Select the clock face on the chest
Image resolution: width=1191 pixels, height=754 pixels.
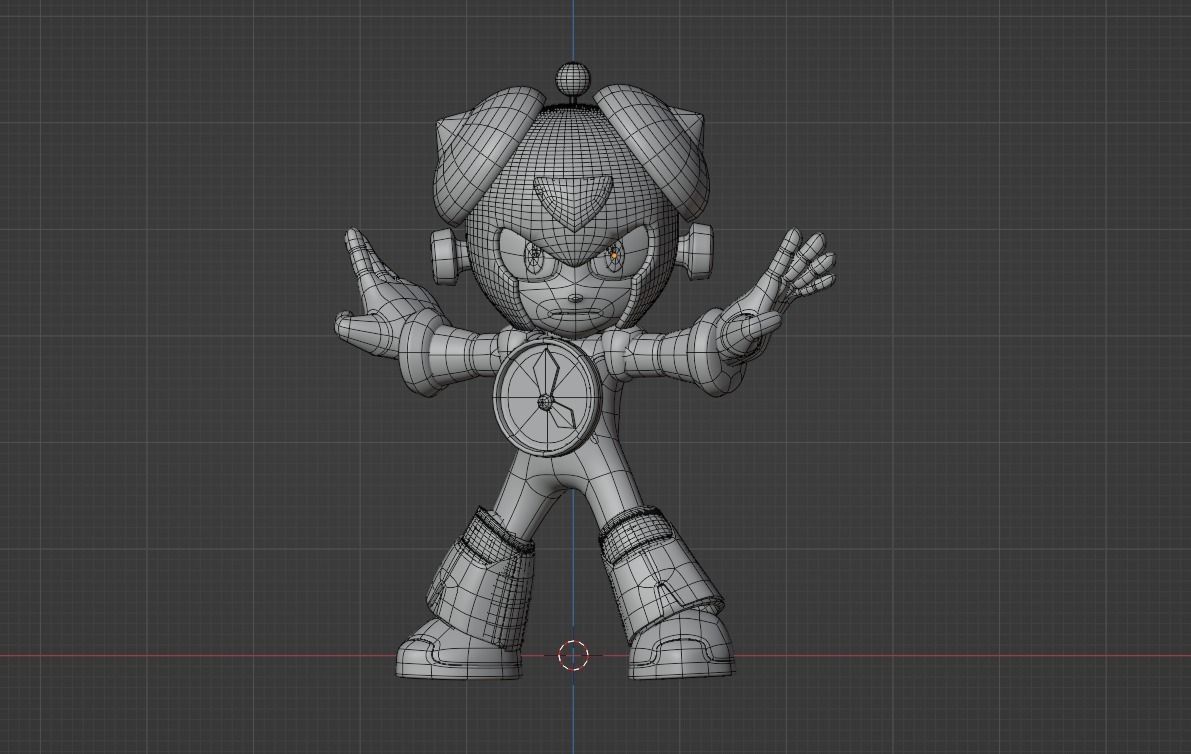click(547, 398)
